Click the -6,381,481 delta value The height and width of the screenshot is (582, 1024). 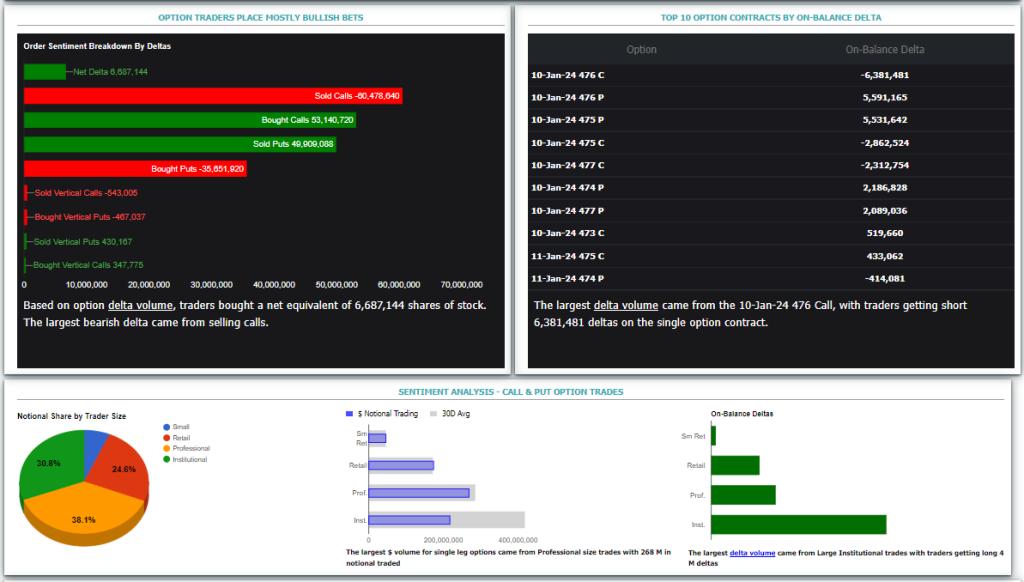(885, 75)
